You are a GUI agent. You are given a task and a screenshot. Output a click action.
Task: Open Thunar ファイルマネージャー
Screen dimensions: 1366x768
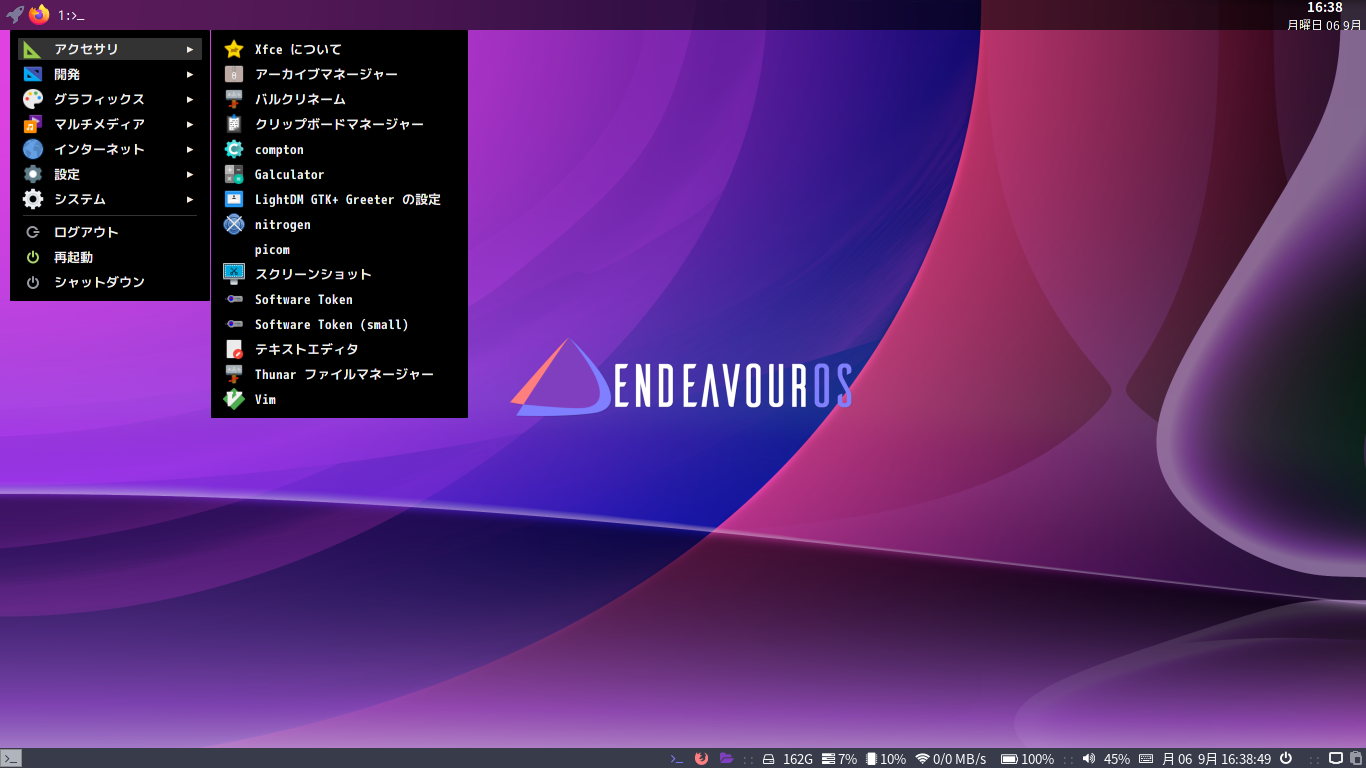click(339, 374)
